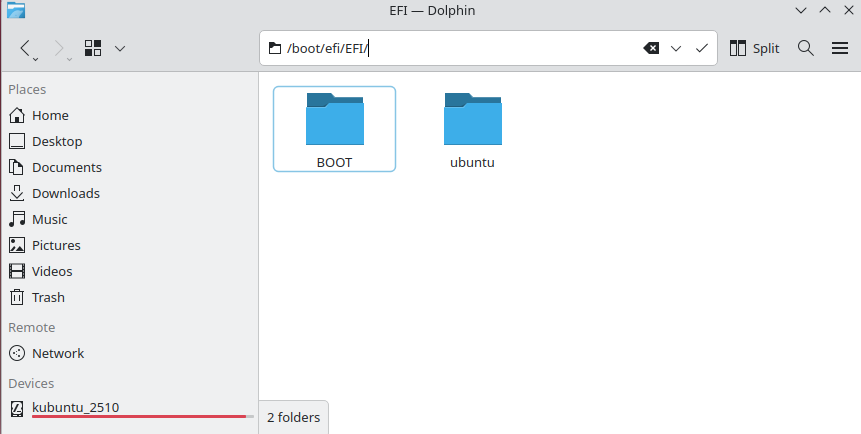This screenshot has height=434, width=861.
Task: Click the kubuntu_2510 drive icon
Action: (17, 408)
